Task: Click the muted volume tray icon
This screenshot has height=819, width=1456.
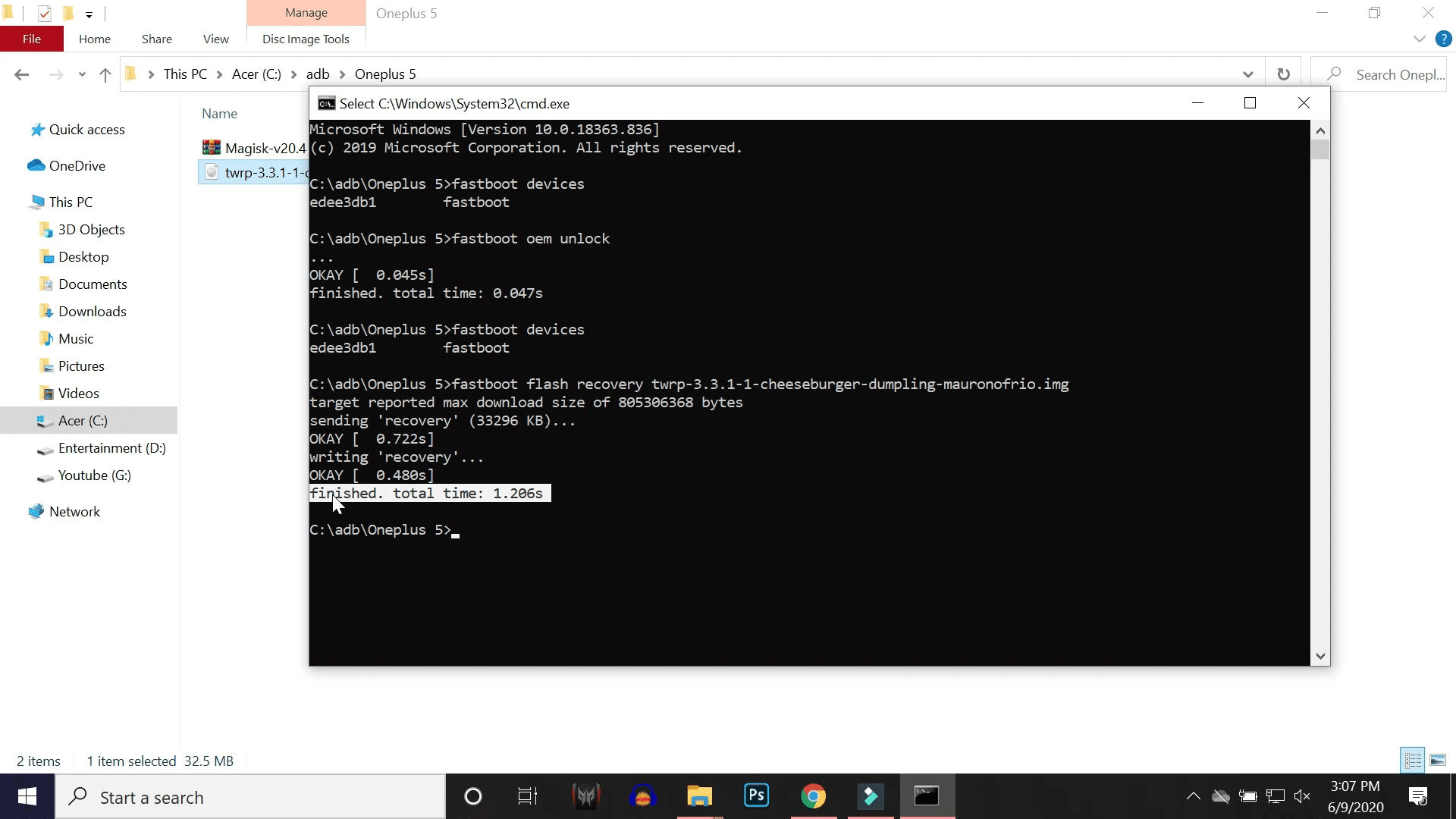Action: (1302, 796)
